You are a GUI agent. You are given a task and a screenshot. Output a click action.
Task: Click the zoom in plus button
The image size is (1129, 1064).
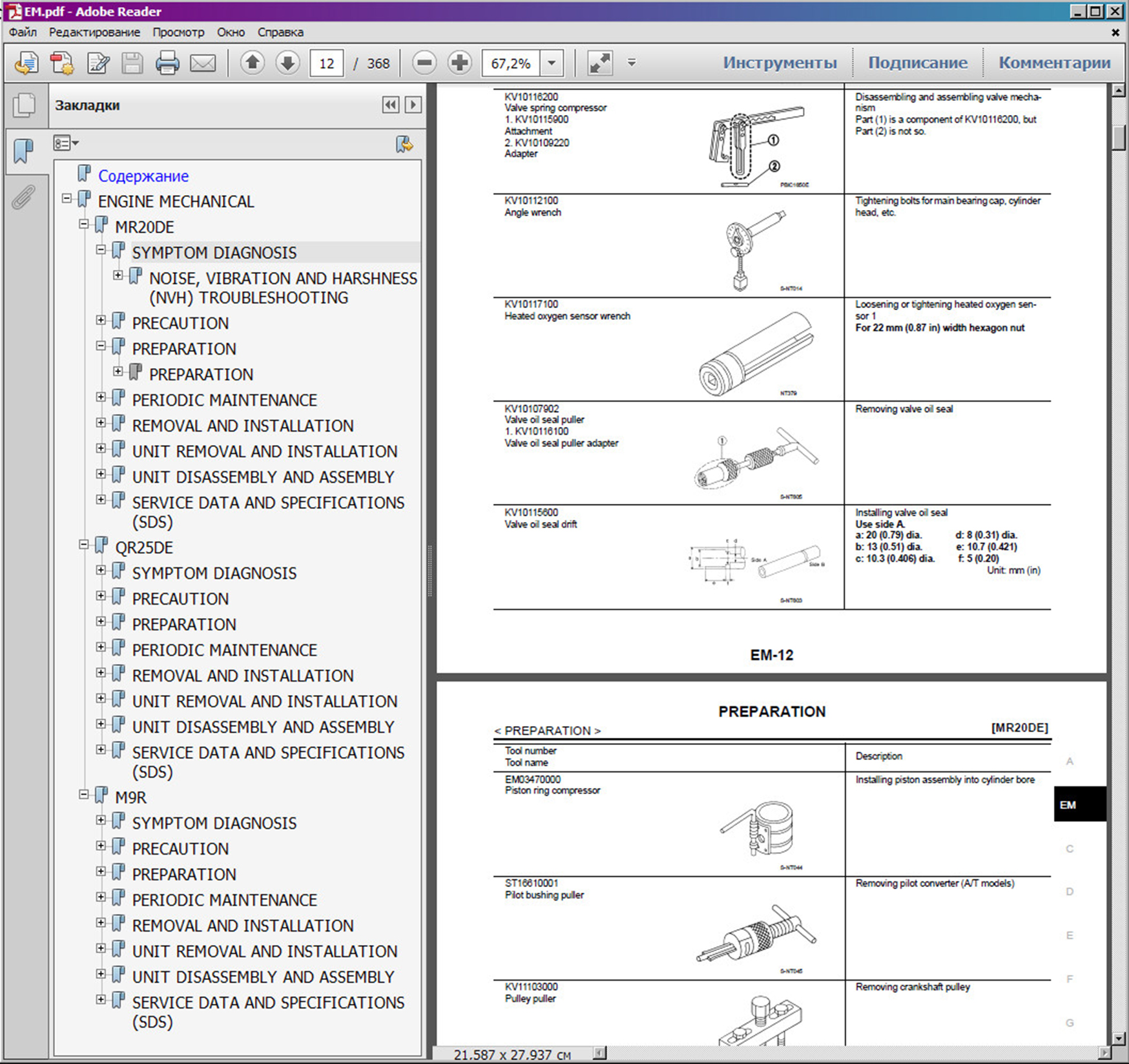pos(459,63)
